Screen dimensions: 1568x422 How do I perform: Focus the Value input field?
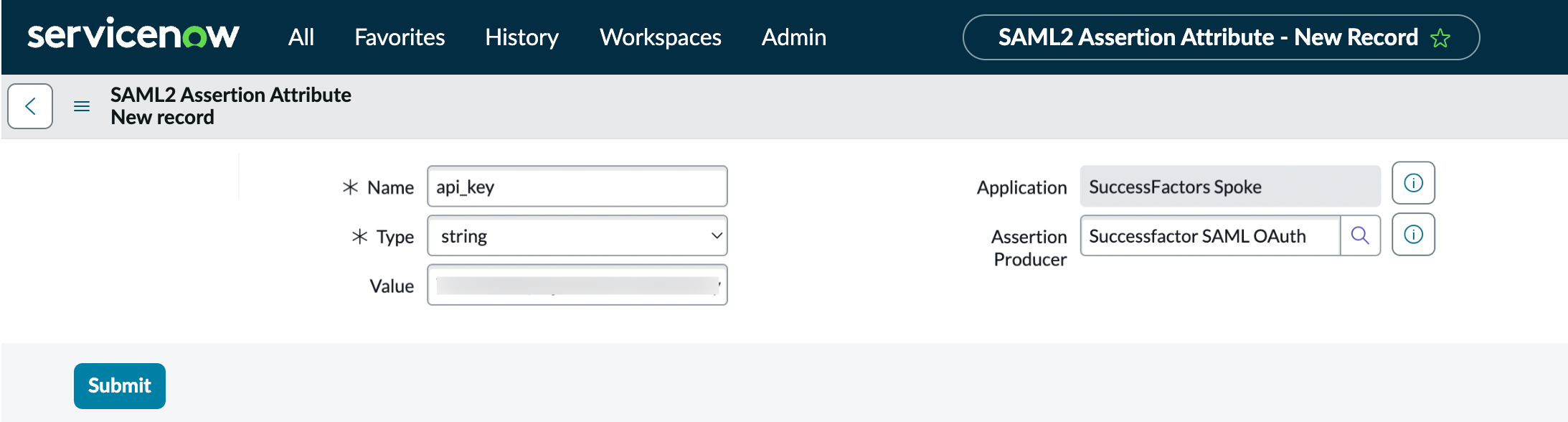click(577, 285)
